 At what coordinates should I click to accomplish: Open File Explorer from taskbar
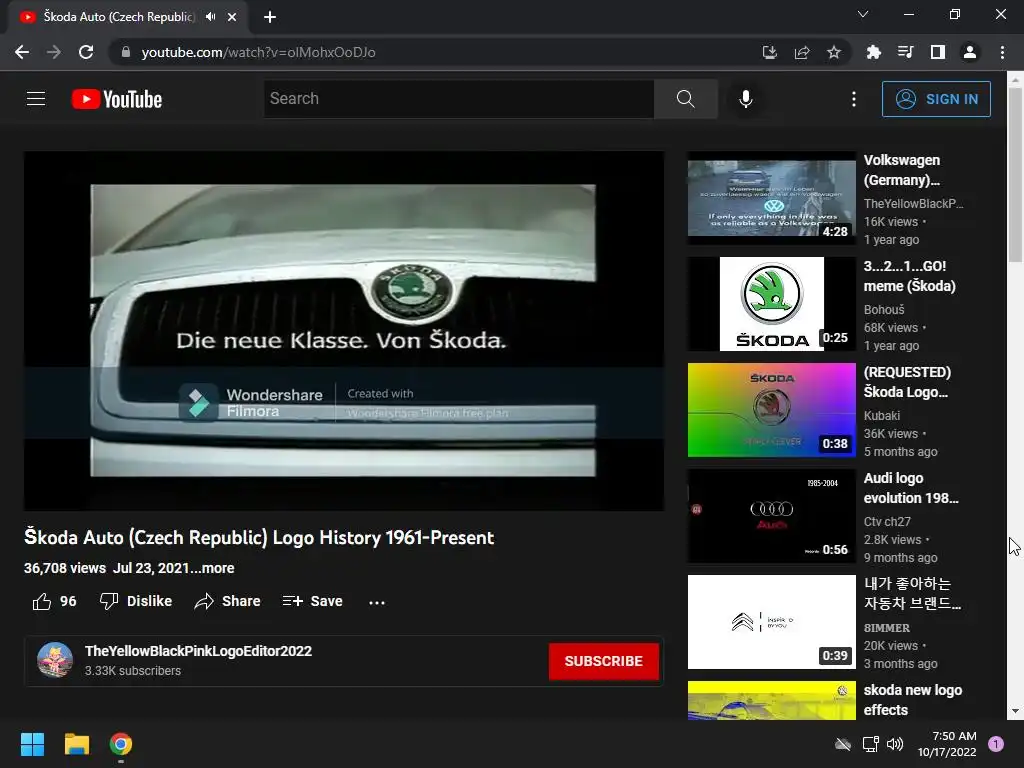point(76,744)
